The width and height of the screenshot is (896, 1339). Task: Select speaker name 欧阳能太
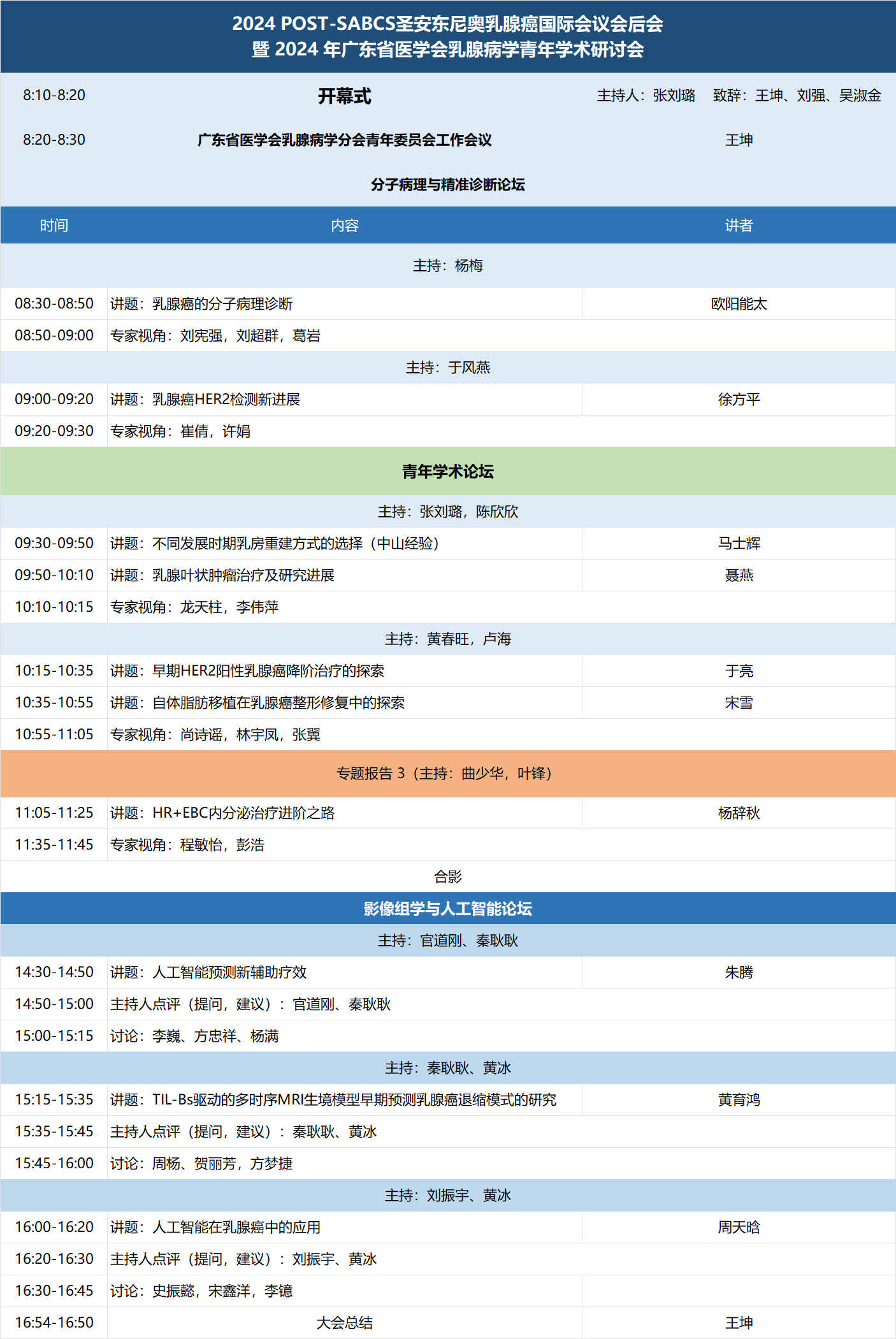click(x=739, y=304)
